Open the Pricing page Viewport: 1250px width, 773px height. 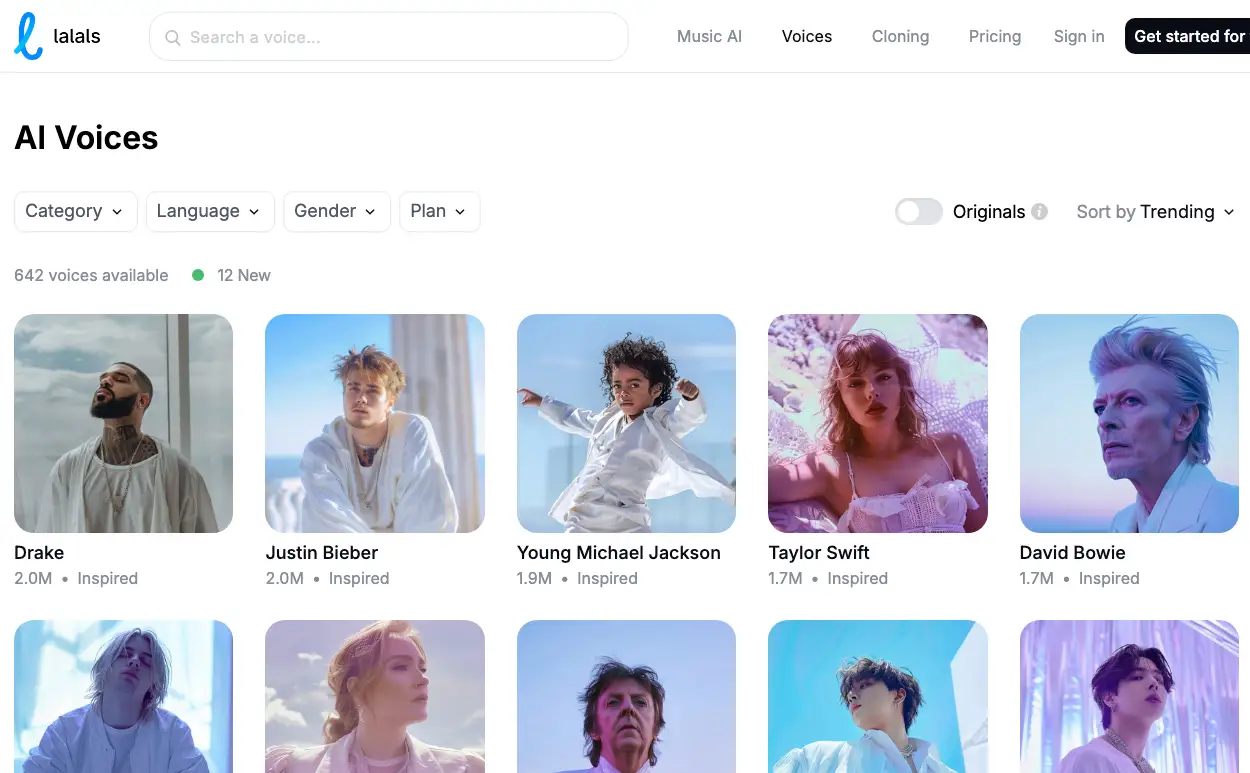click(x=994, y=37)
